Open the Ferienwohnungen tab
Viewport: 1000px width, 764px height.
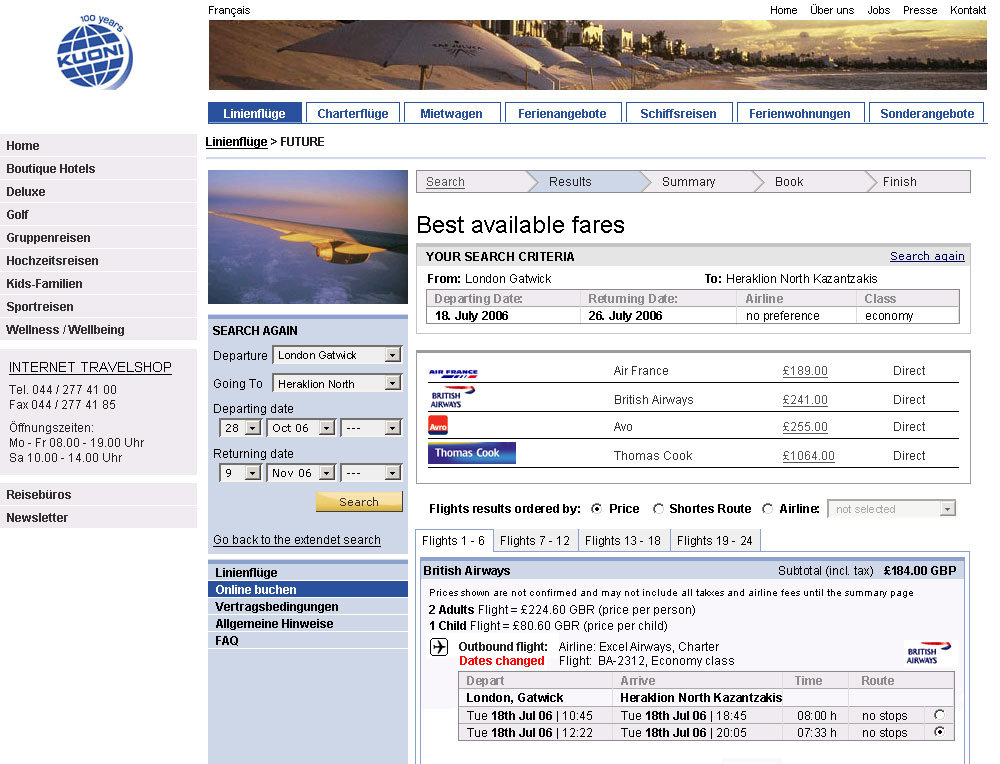[x=800, y=113]
